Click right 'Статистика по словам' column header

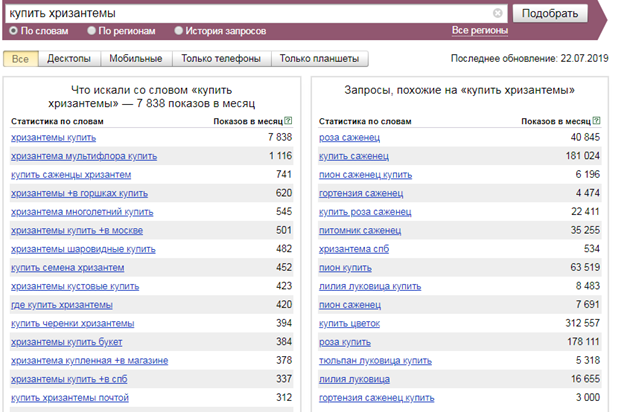tap(365, 121)
